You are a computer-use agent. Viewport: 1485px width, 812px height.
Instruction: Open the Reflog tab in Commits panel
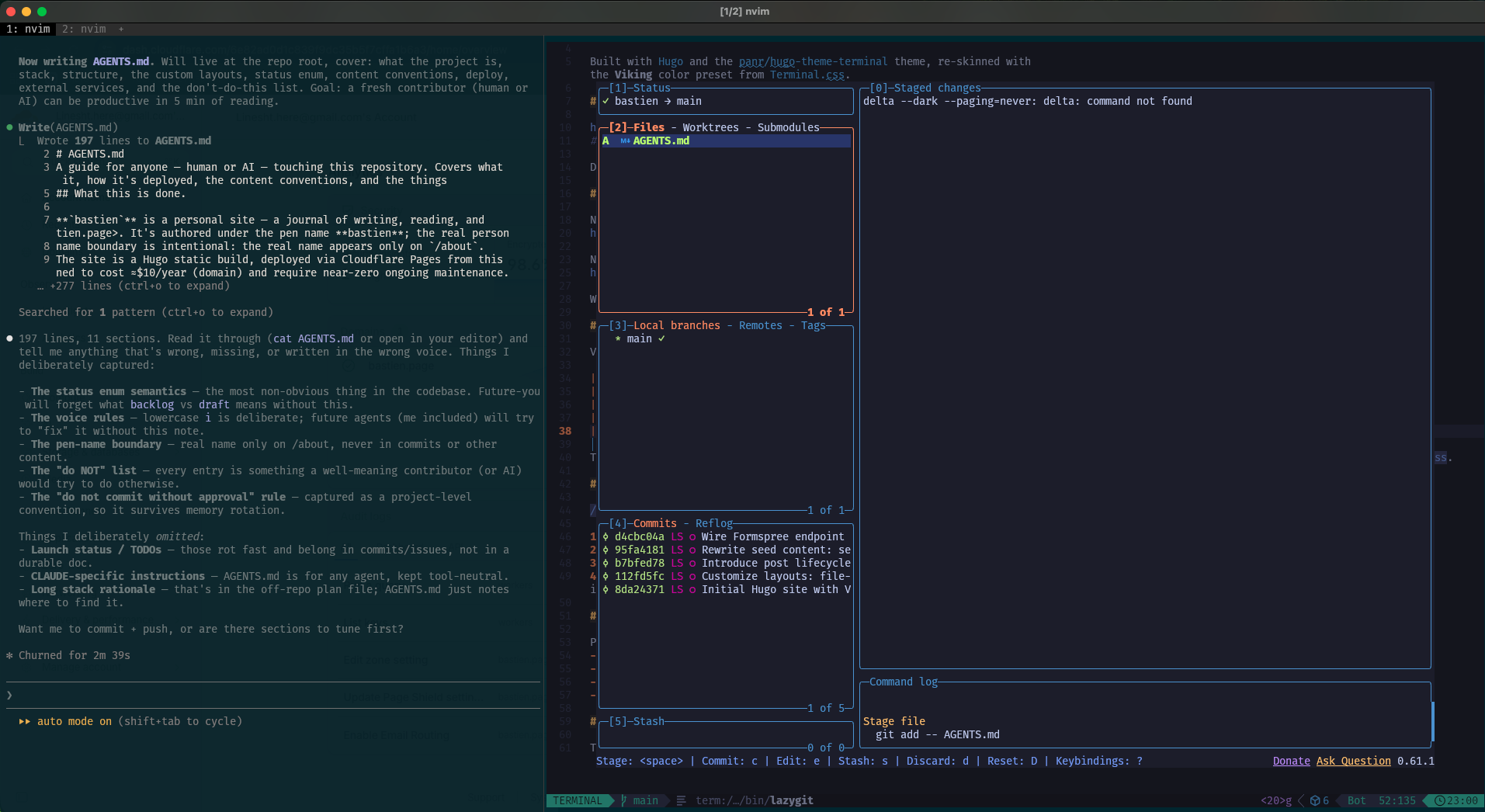coord(713,523)
